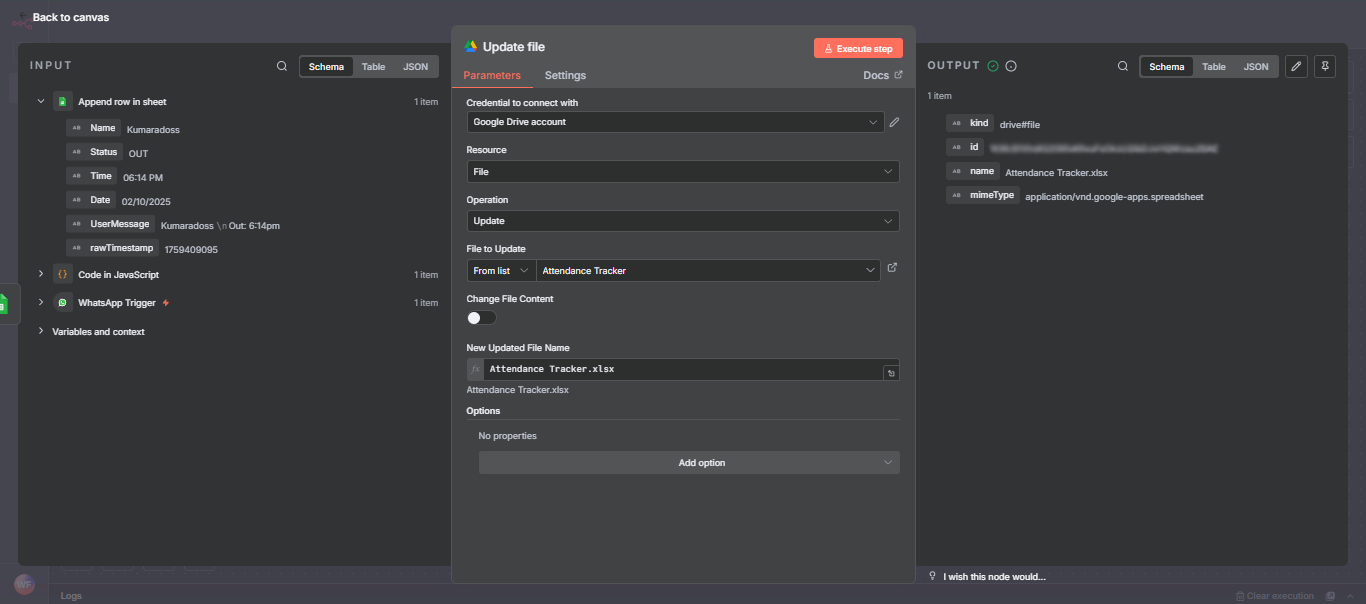
Task: Switch OUTPUT view to Table
Action: tap(1213, 66)
